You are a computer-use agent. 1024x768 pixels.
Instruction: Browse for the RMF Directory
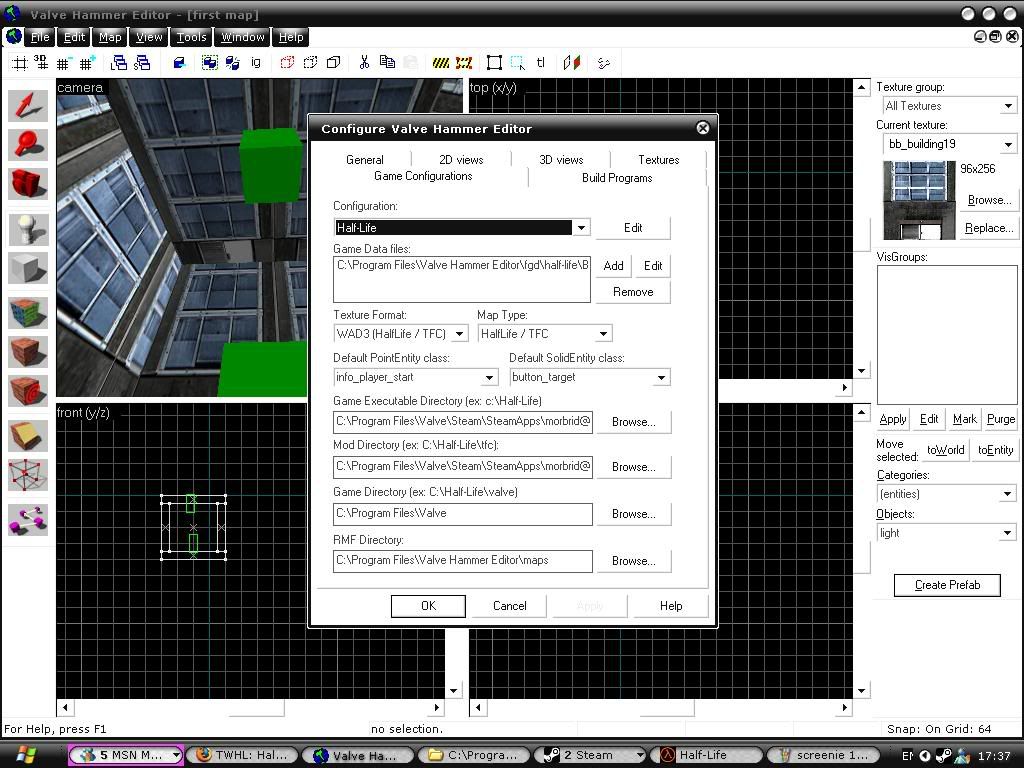coord(633,561)
